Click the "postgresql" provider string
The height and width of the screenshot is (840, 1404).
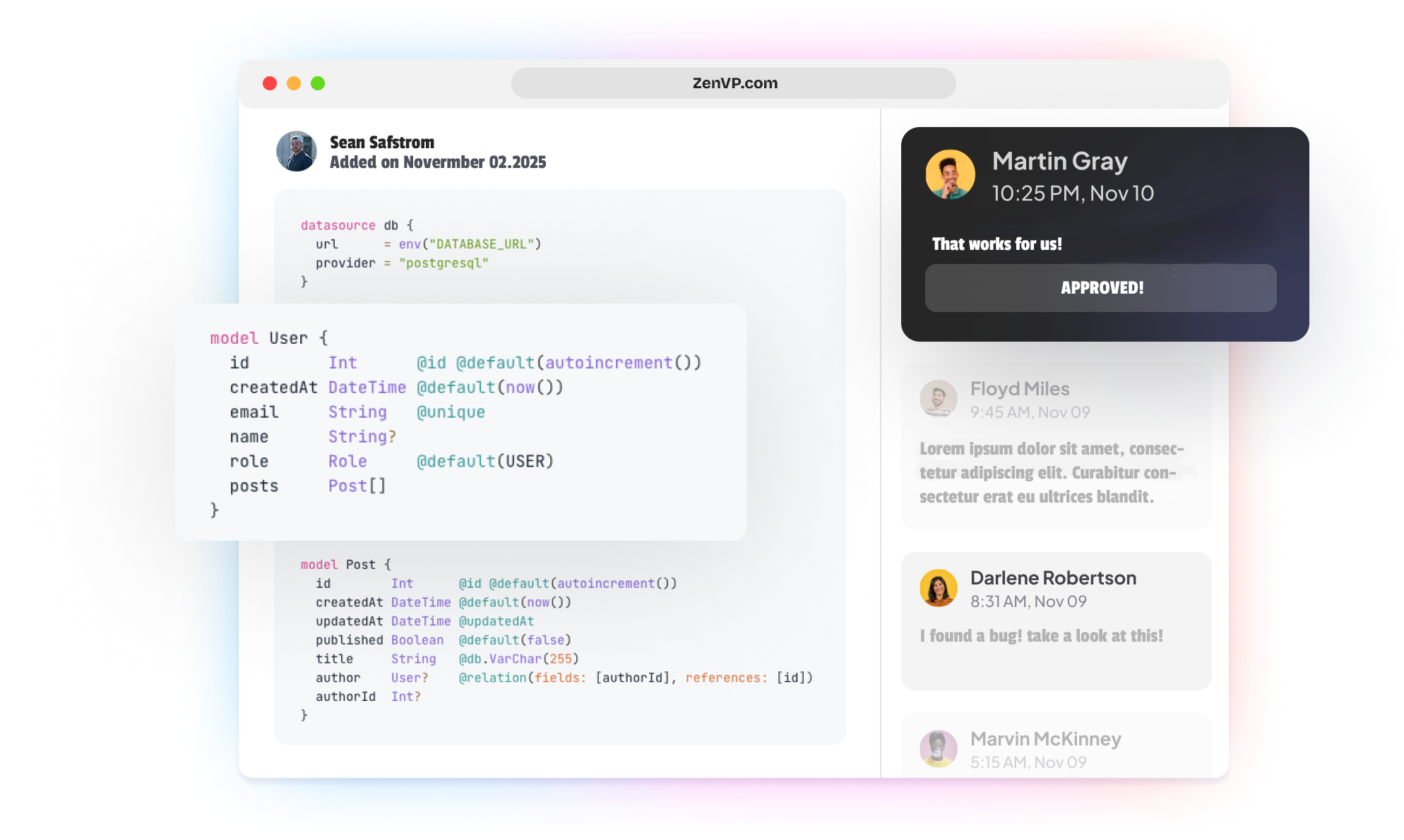tap(444, 263)
